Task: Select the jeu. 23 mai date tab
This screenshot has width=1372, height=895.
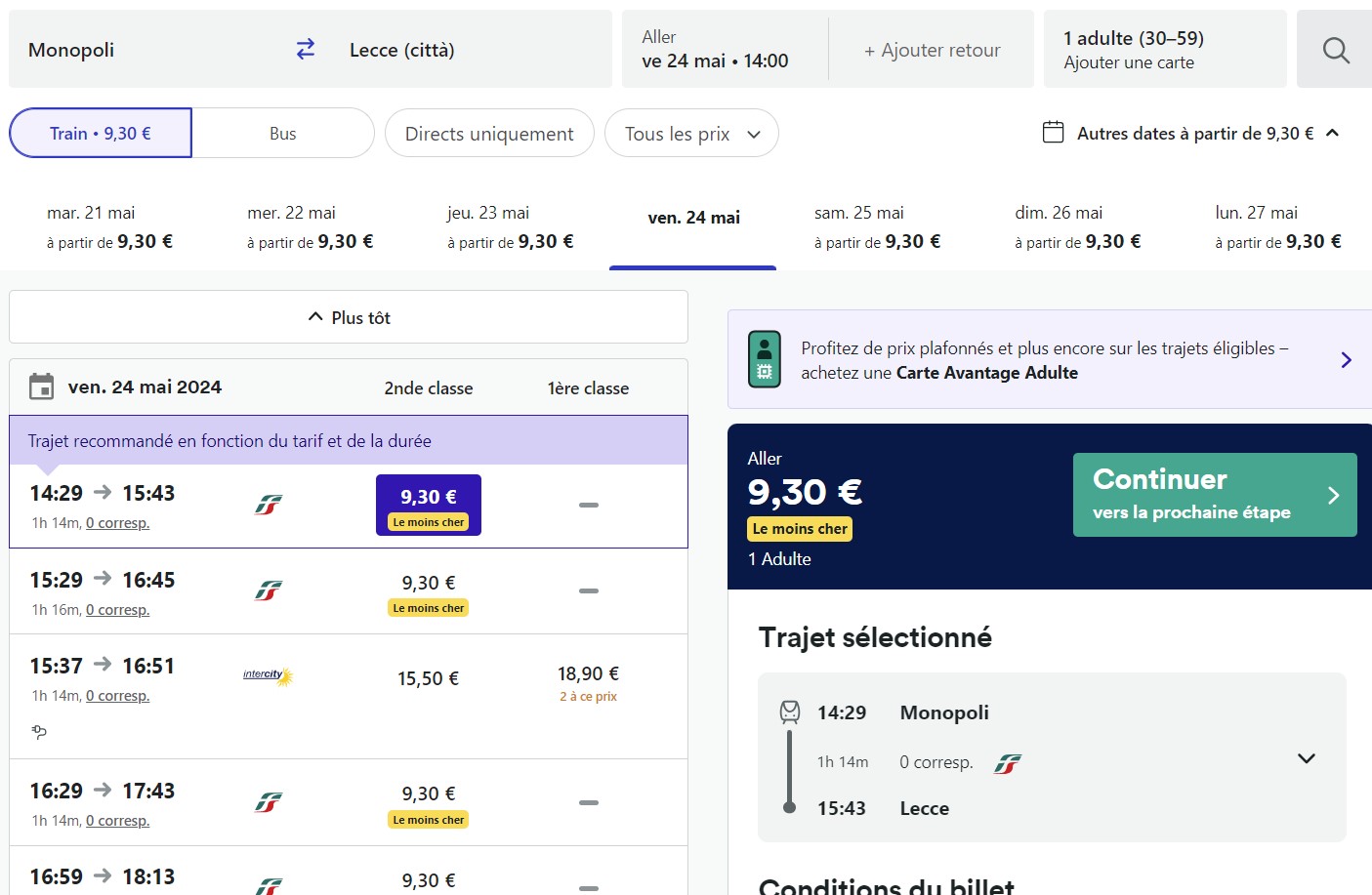Action: 510,227
